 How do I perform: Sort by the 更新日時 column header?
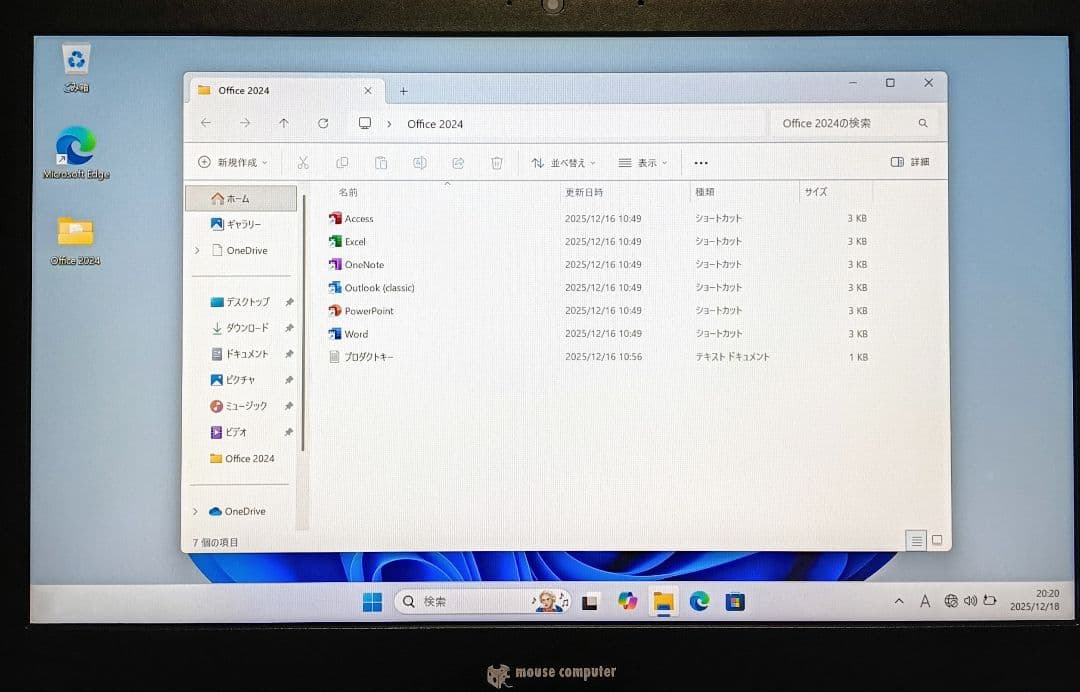point(584,192)
